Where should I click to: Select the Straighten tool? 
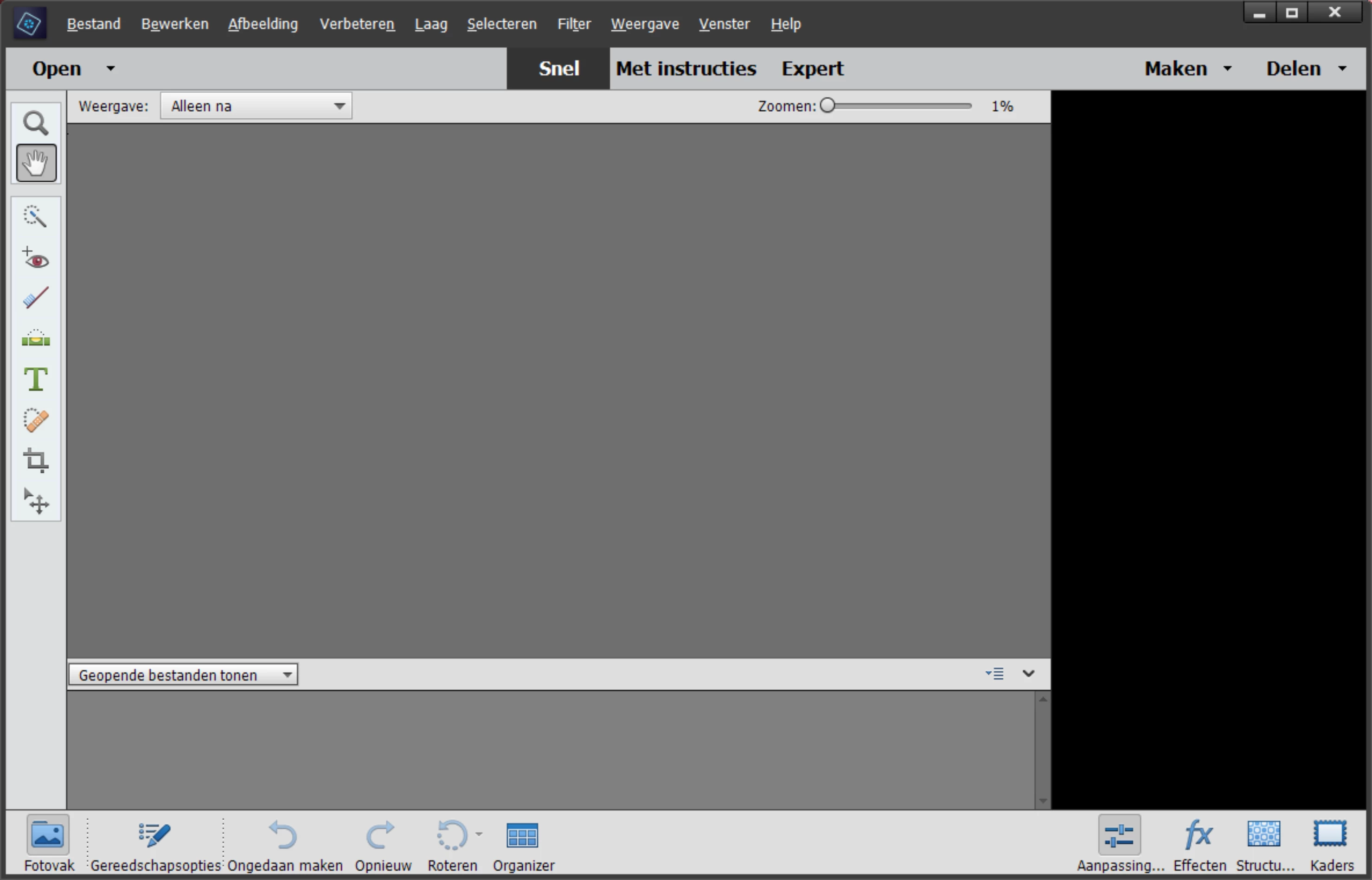tap(35, 338)
